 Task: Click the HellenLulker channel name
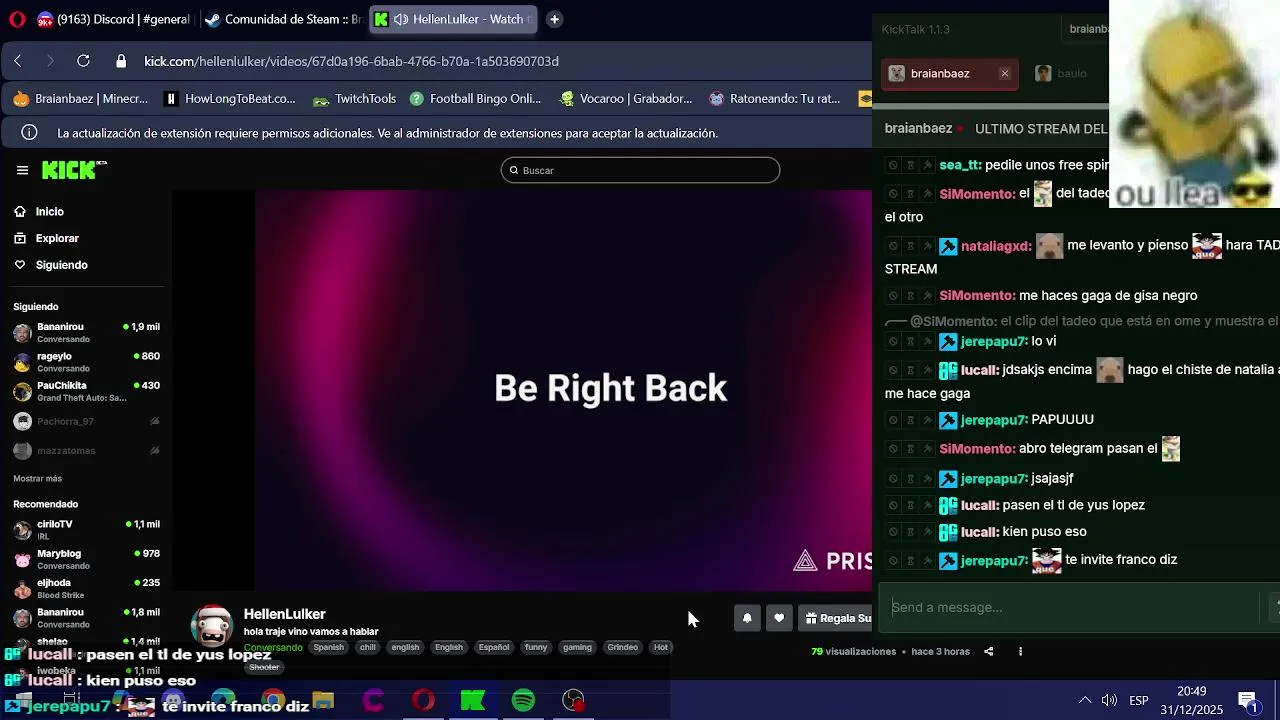click(284, 614)
